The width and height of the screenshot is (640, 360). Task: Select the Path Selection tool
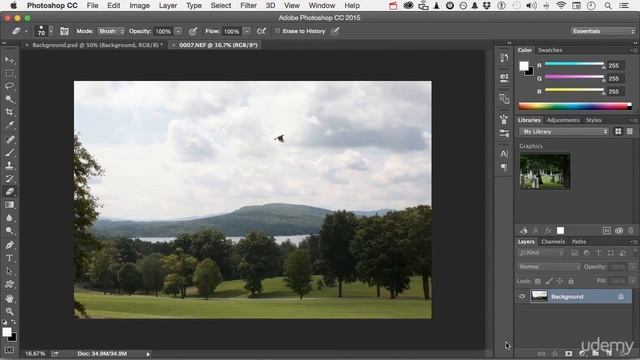[x=9, y=271]
